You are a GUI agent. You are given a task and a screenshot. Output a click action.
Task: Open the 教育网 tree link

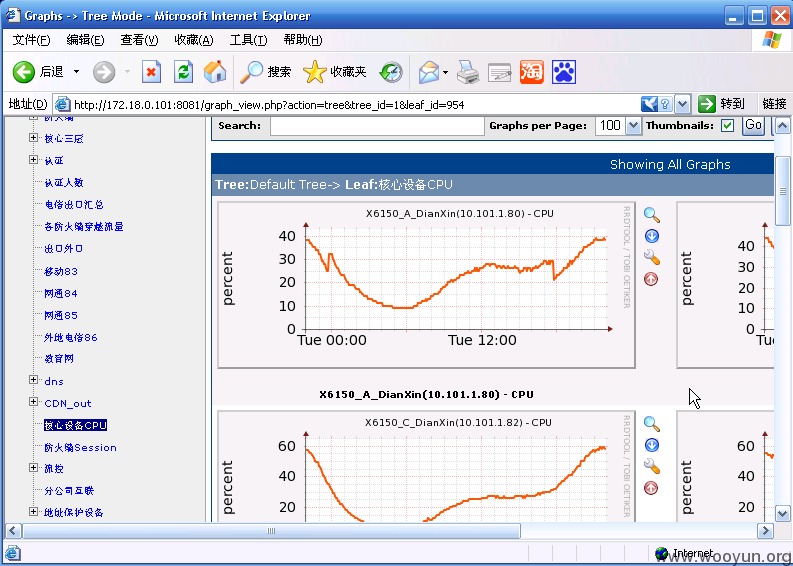click(x=59, y=359)
